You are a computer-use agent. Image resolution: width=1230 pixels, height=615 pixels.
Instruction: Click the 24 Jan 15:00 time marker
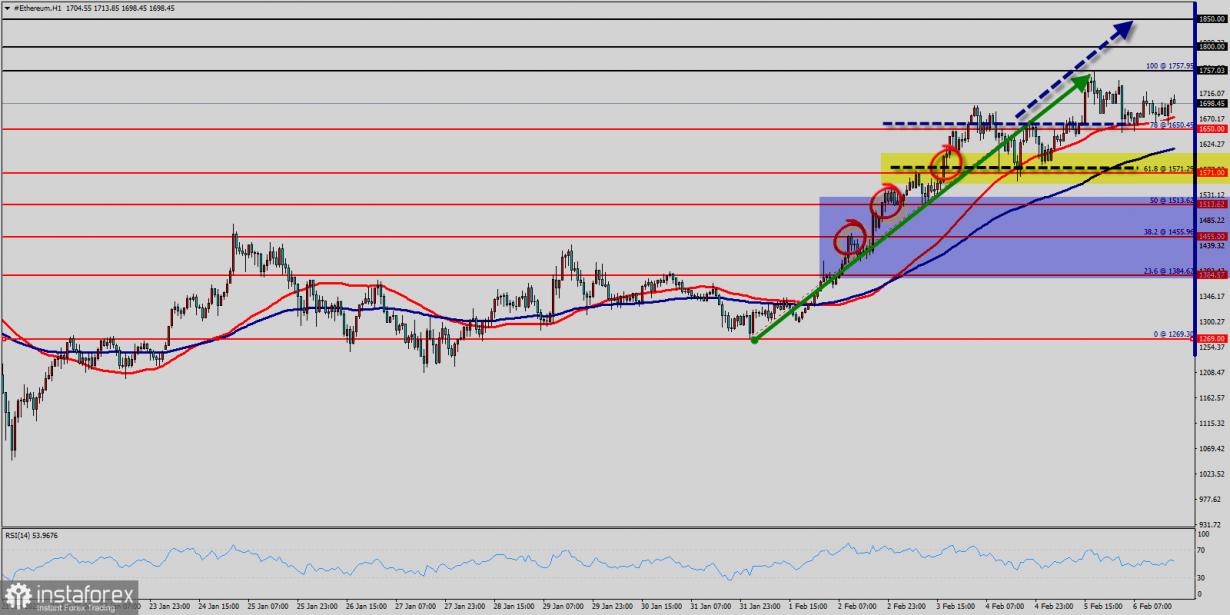click(217, 606)
